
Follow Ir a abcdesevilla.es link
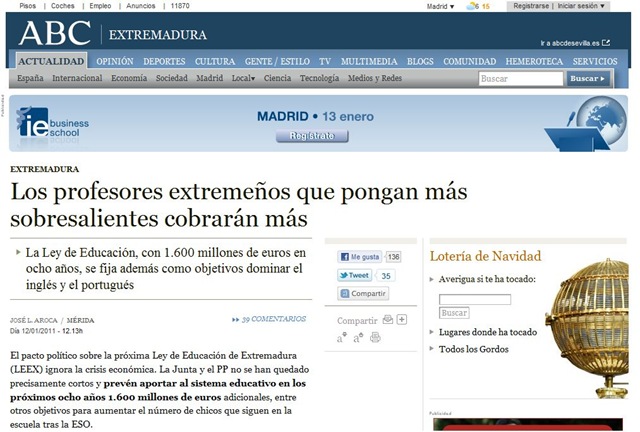[570, 43]
